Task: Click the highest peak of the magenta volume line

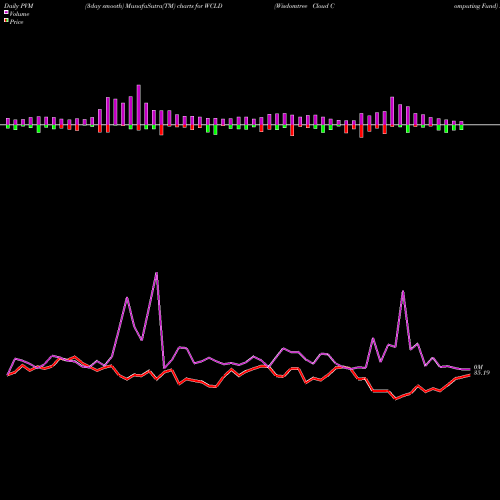Action: [156, 273]
